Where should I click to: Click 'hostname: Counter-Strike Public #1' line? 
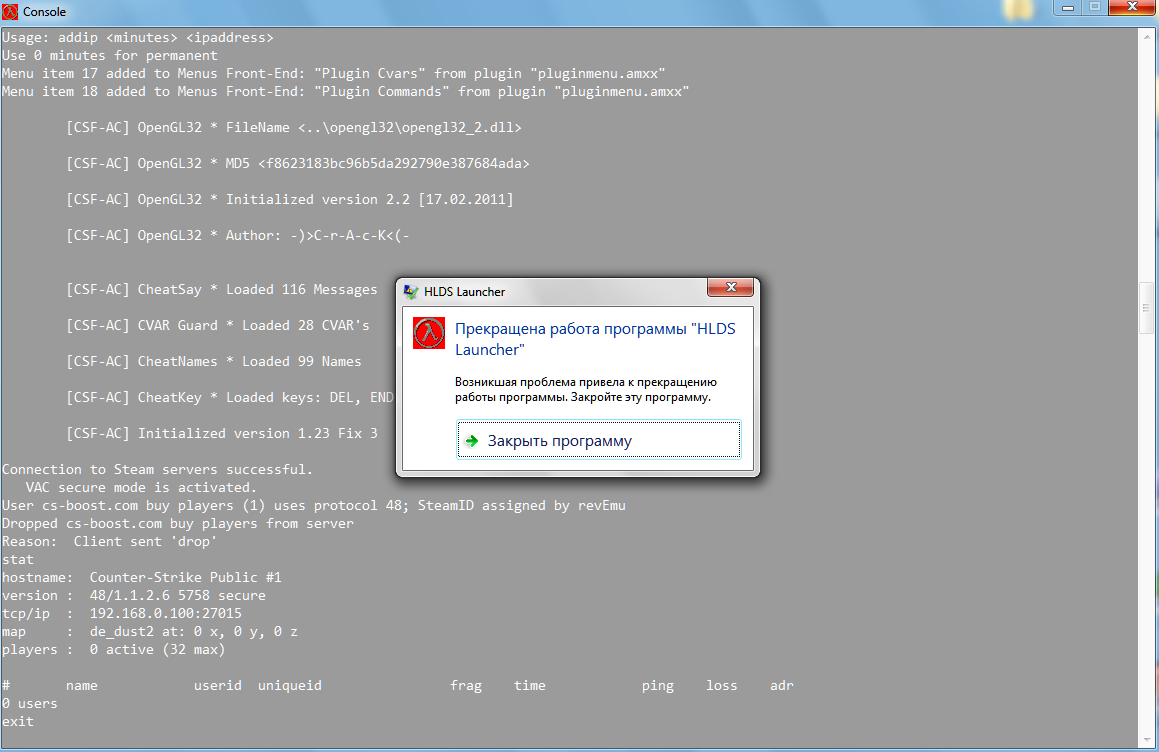coord(141,577)
